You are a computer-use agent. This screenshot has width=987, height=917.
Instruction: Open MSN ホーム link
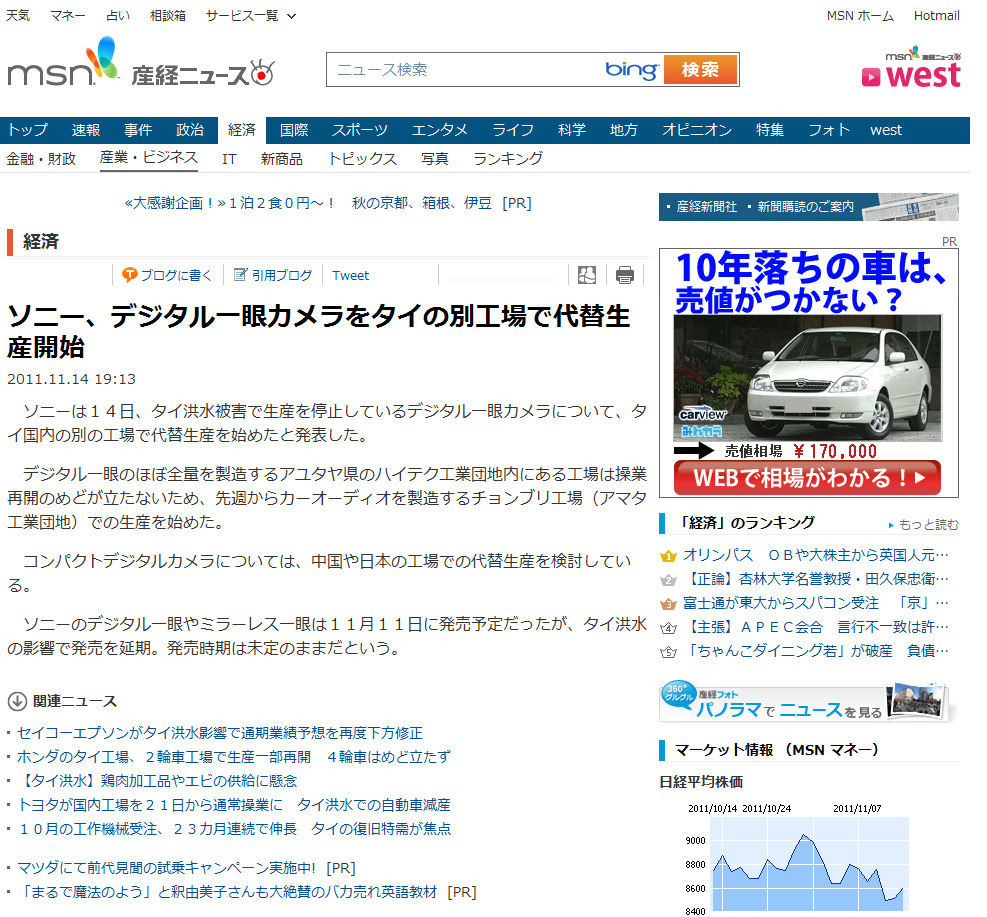pyautogui.click(x=860, y=16)
